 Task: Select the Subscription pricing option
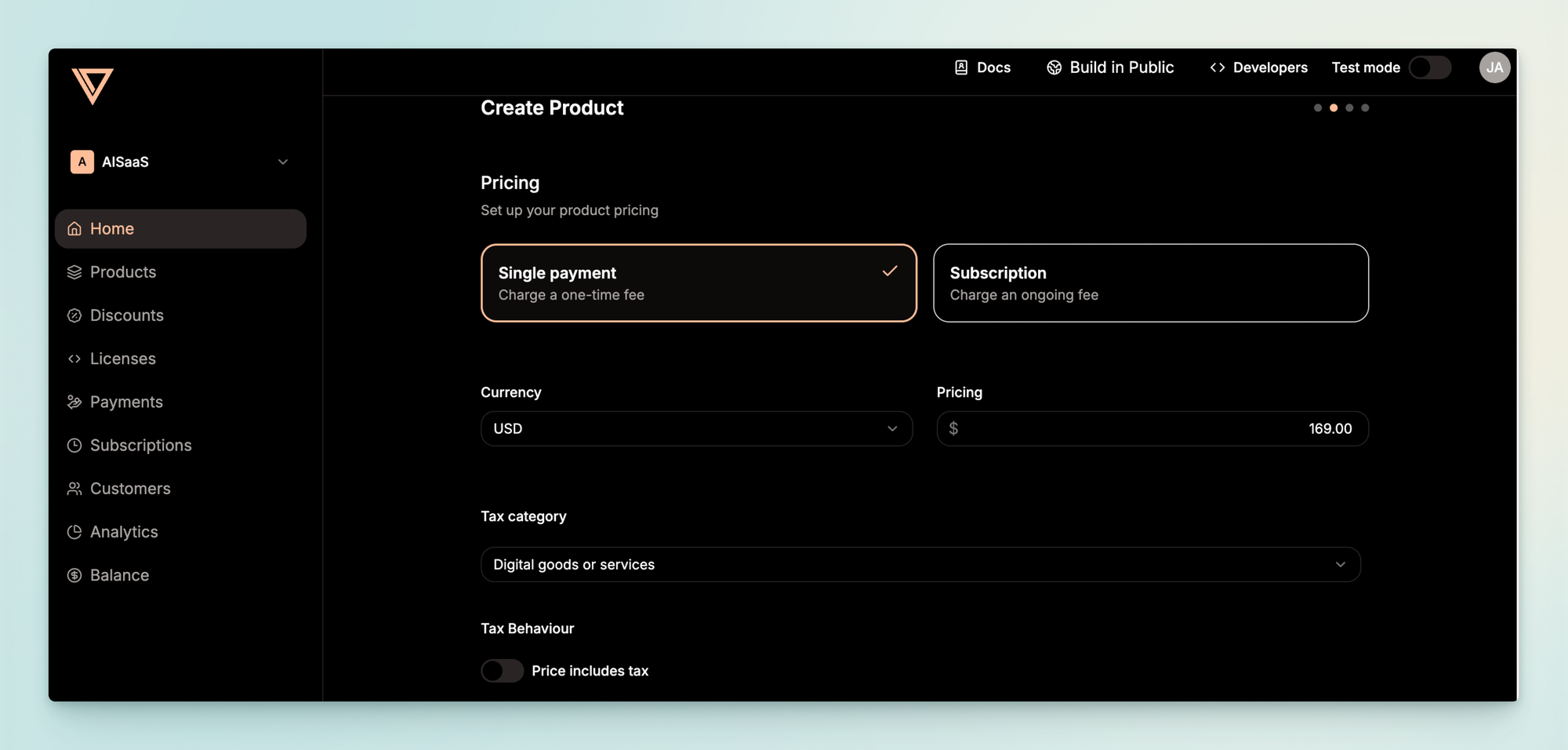tap(1151, 282)
